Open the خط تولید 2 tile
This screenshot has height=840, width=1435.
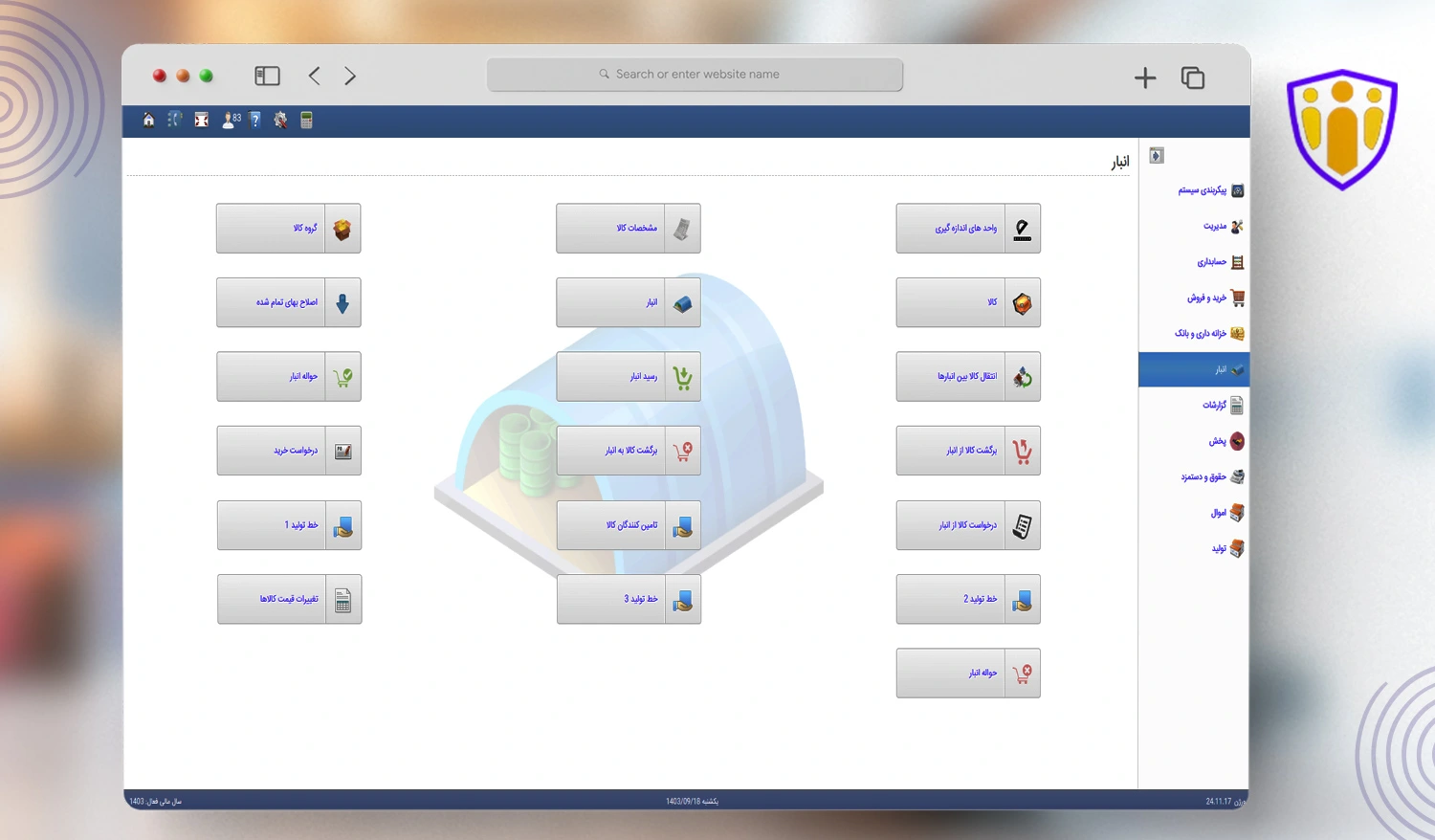pyautogui.click(x=968, y=599)
